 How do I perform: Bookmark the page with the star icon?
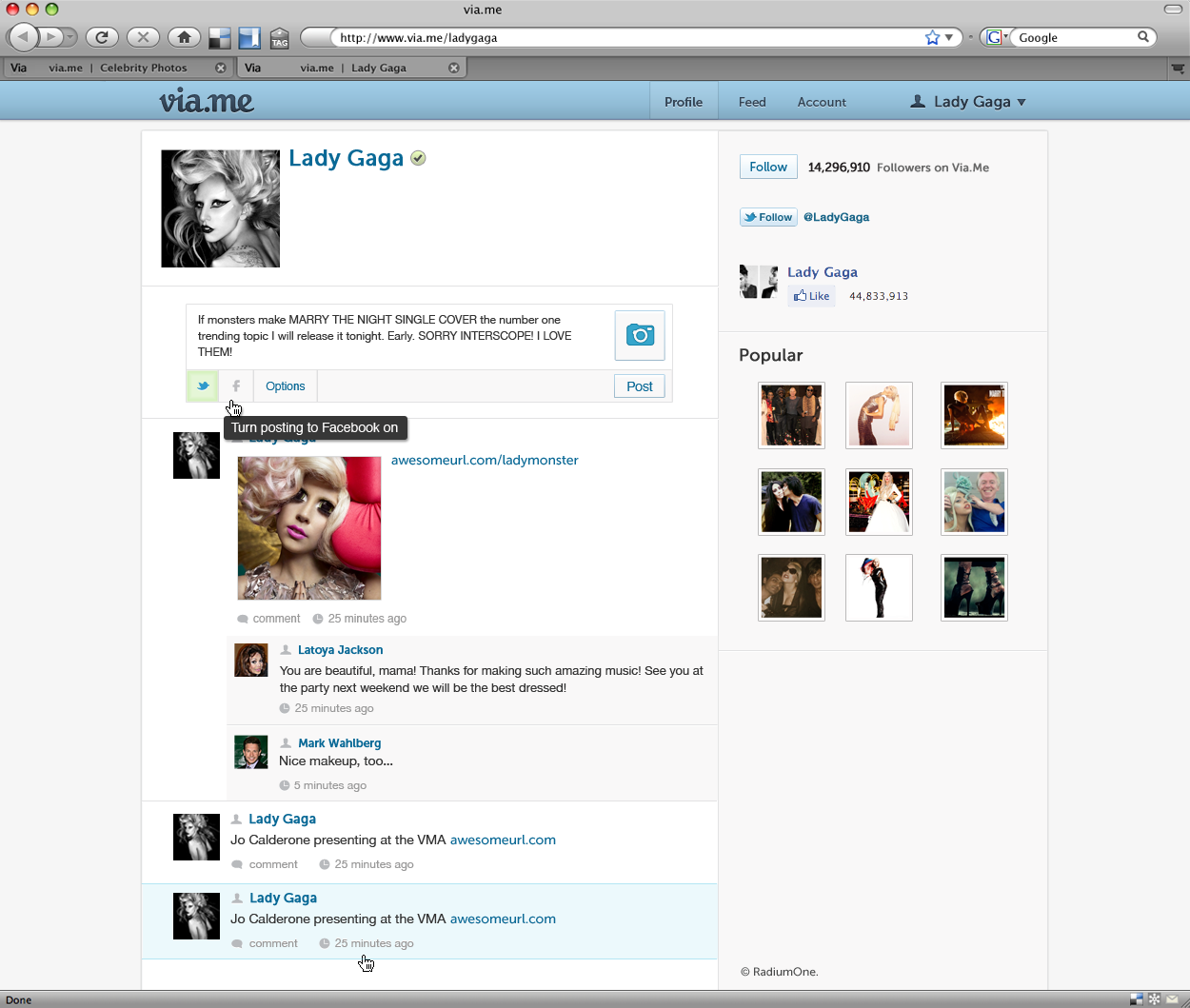[932, 37]
